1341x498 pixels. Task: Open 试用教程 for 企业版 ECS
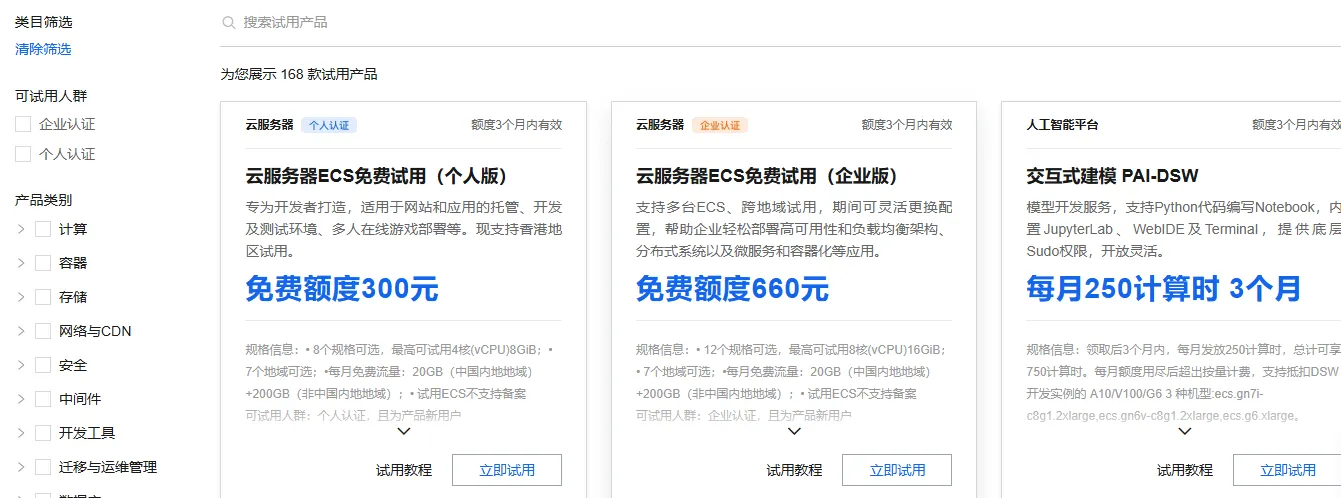(794, 470)
